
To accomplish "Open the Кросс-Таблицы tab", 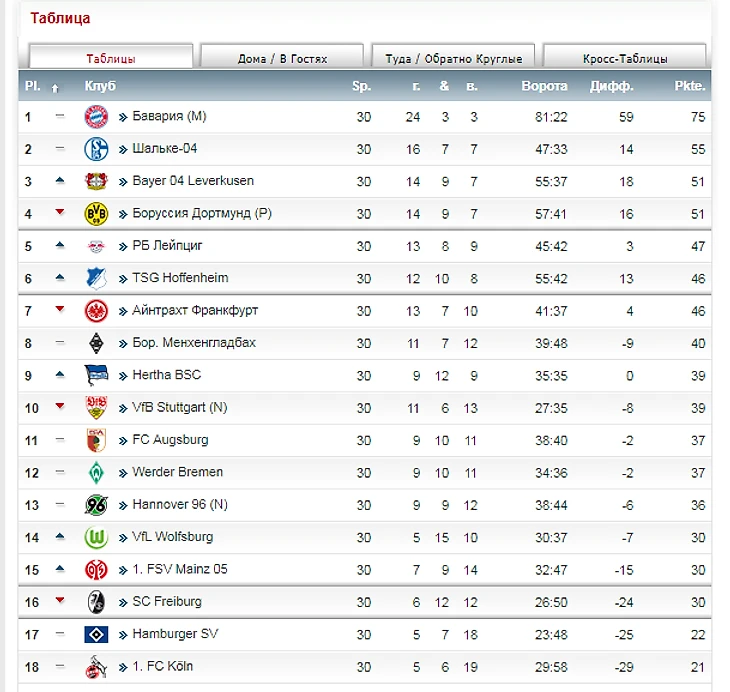I will [625, 58].
